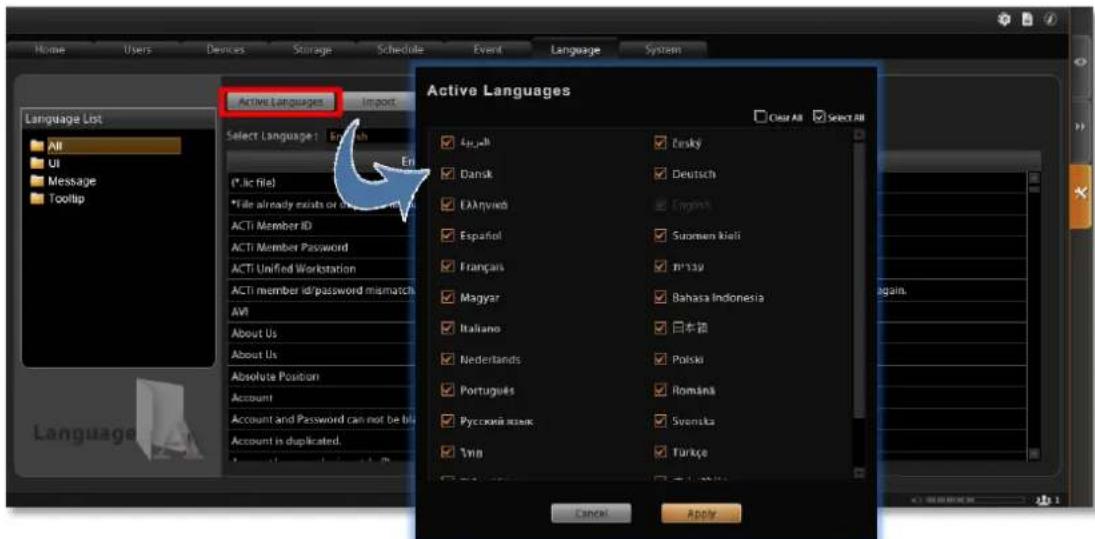Viewport: 1095px width, 539px height.
Task: Select the "Absolute Position" row
Action: [x=321, y=376]
